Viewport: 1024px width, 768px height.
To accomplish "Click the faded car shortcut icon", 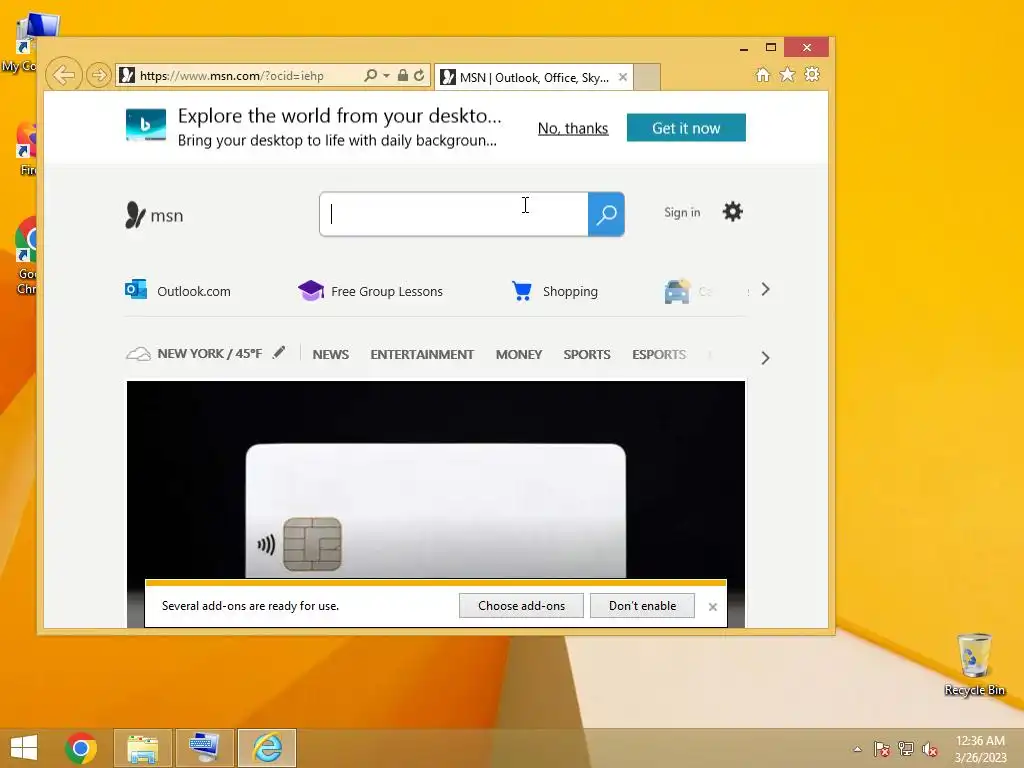I will click(x=677, y=291).
